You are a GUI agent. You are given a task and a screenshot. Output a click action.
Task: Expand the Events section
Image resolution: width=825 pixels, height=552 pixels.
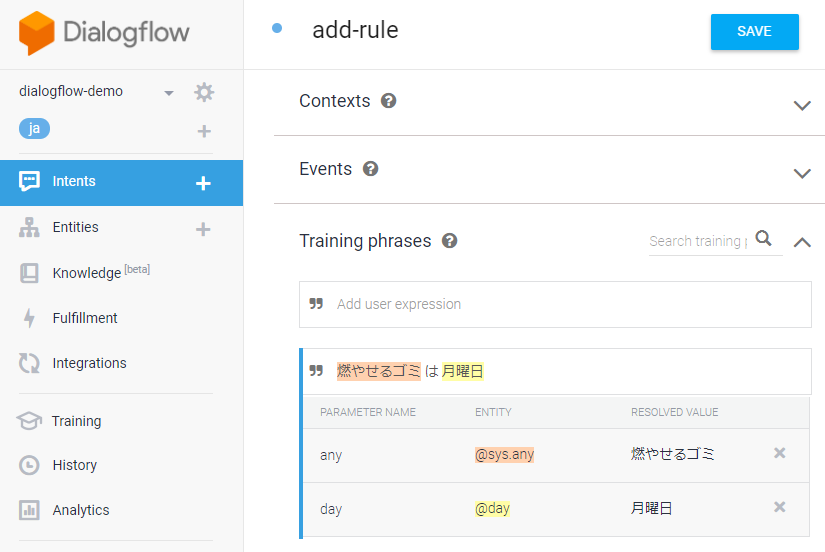(x=802, y=173)
